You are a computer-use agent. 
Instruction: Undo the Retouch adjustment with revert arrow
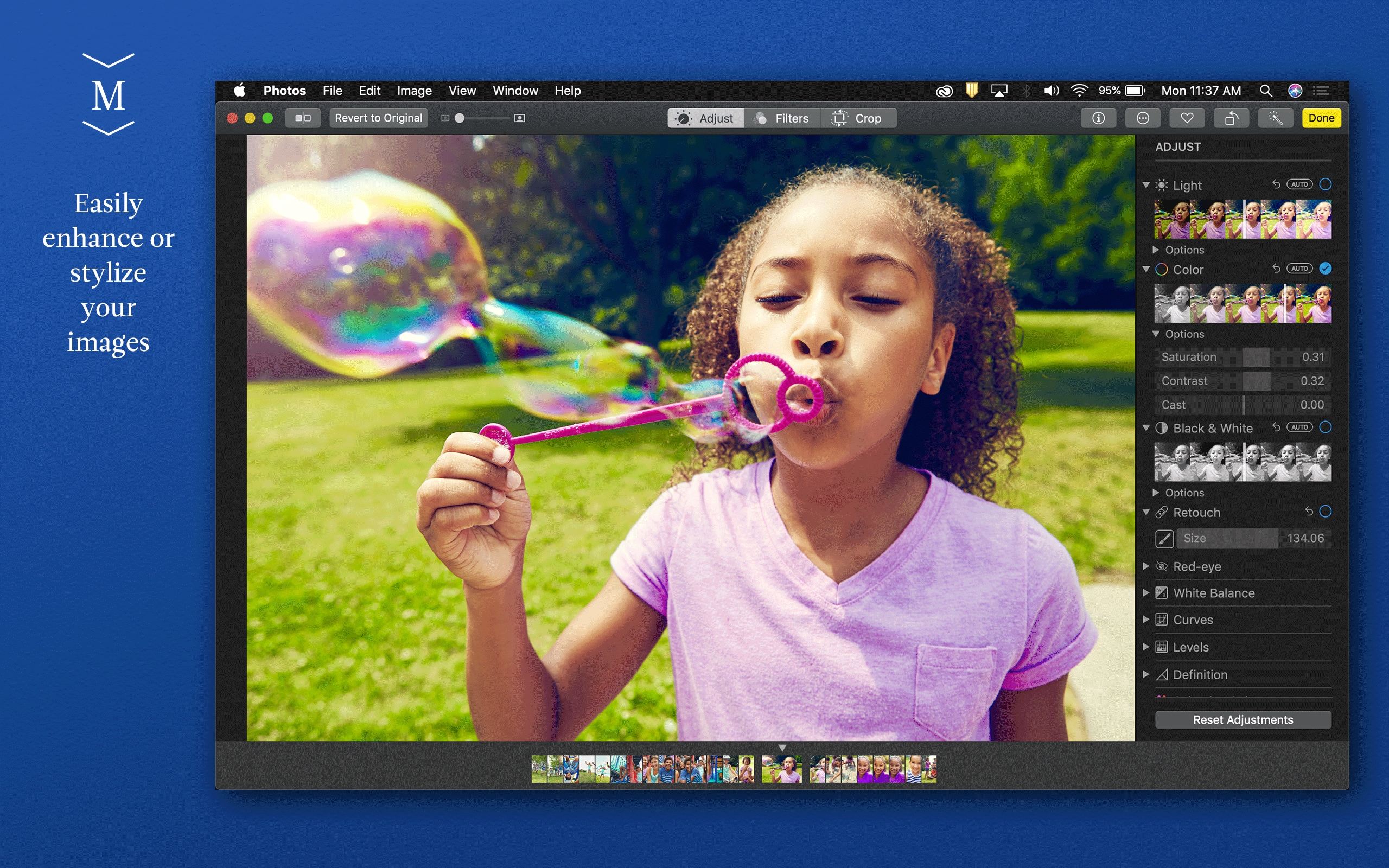click(1309, 512)
